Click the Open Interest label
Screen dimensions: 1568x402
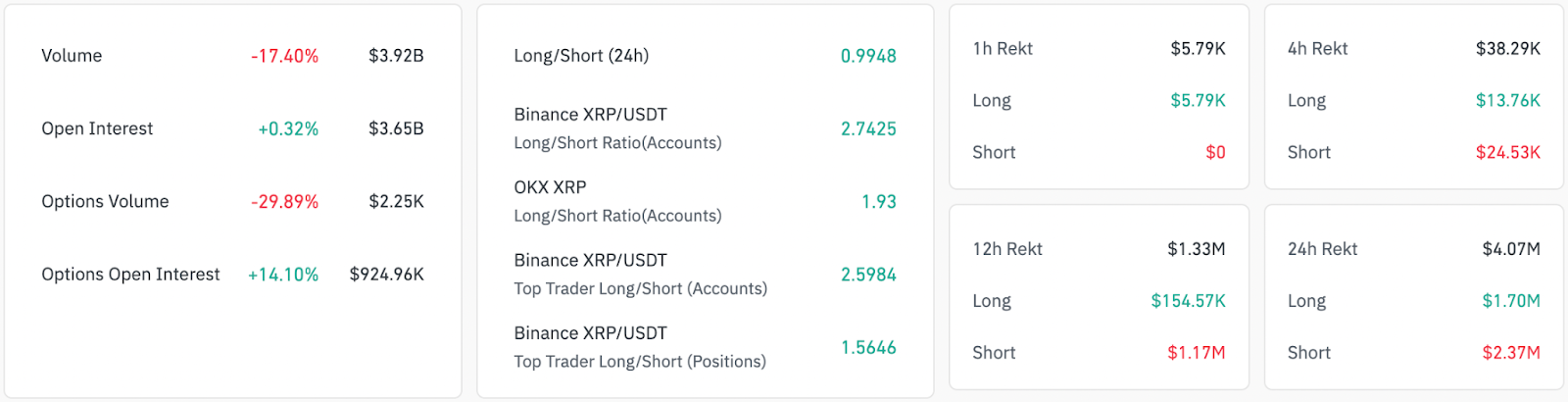click(97, 128)
